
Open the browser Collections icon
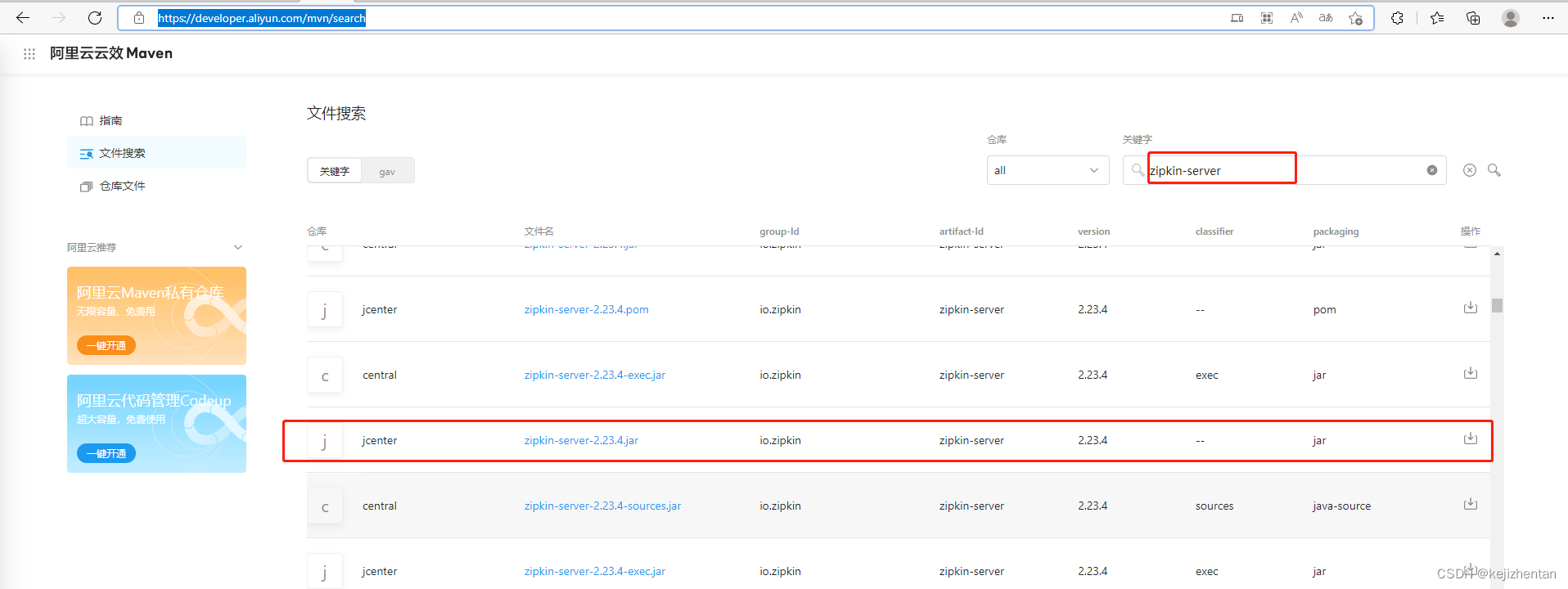[1473, 18]
